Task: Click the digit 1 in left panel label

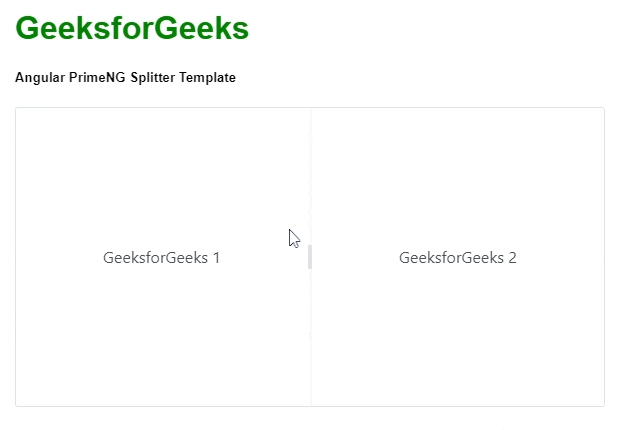Action: point(215,258)
